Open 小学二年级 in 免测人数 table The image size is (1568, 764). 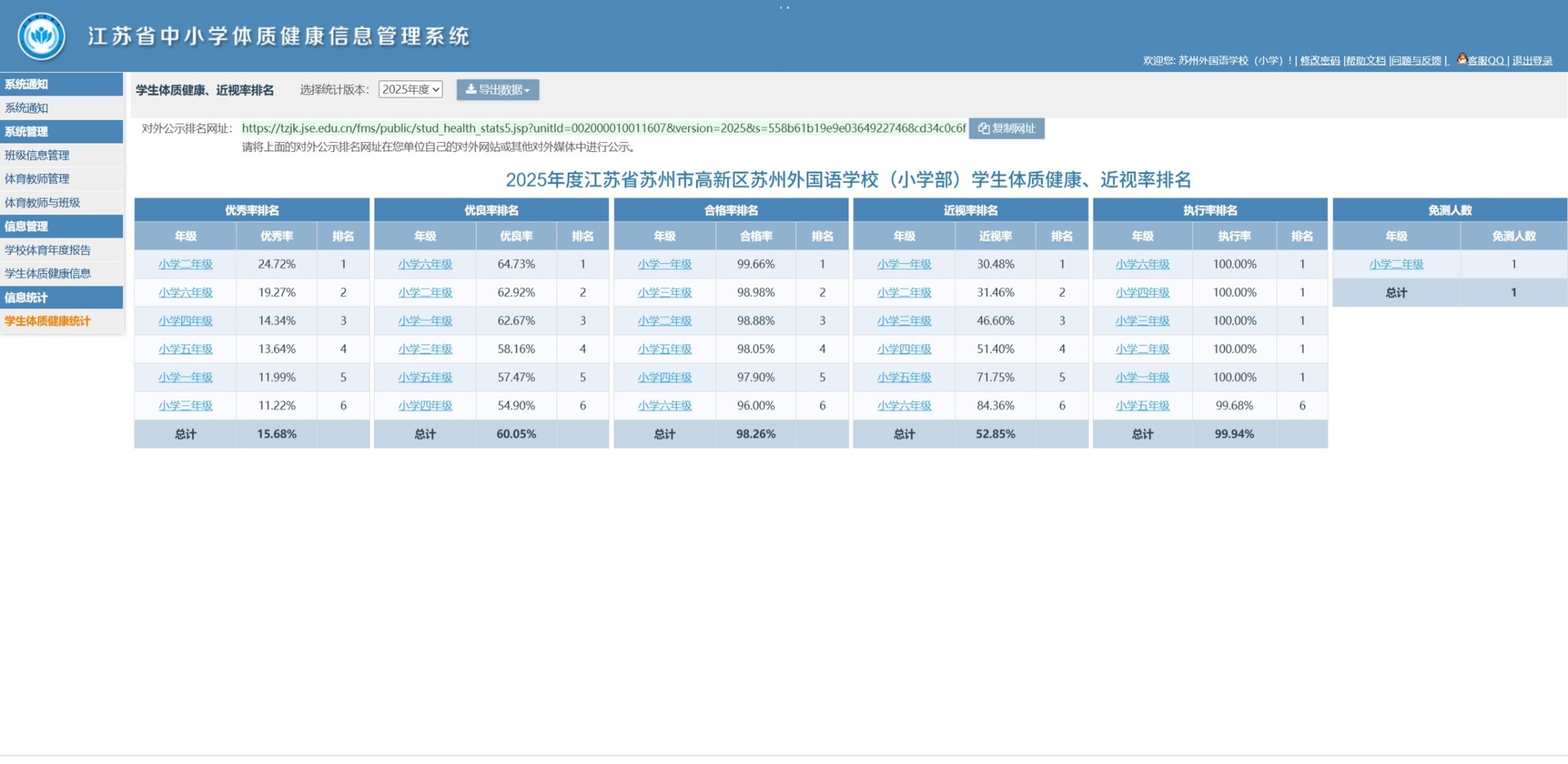(1396, 264)
